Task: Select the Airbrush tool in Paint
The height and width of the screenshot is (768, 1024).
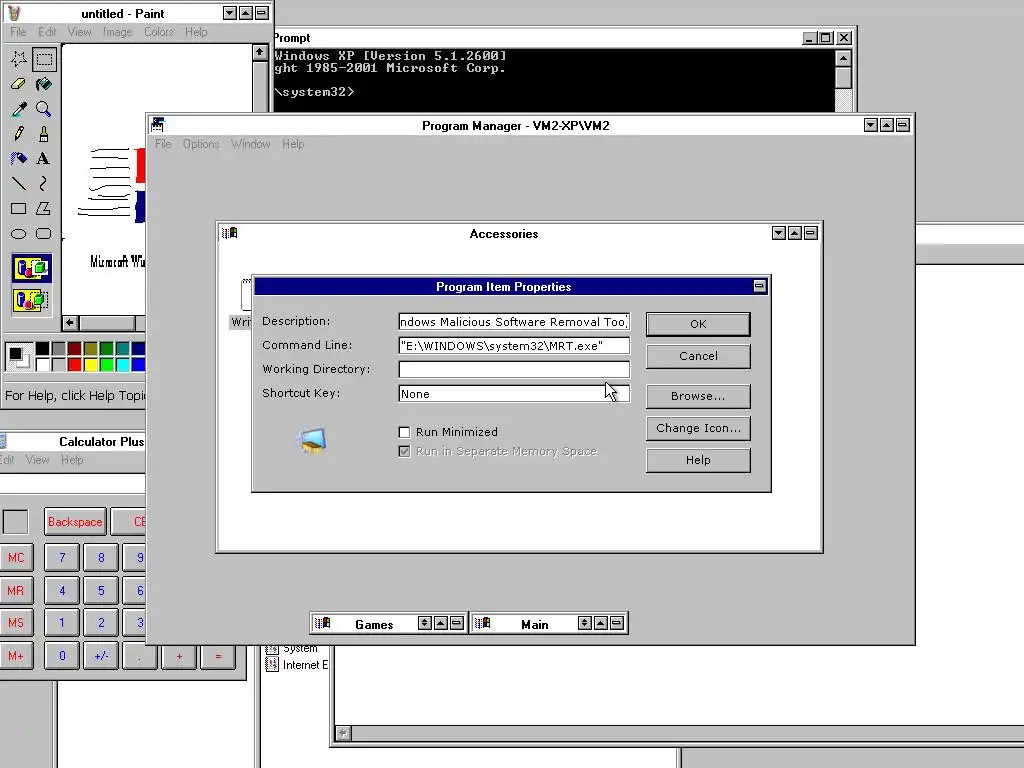Action: [x=18, y=159]
